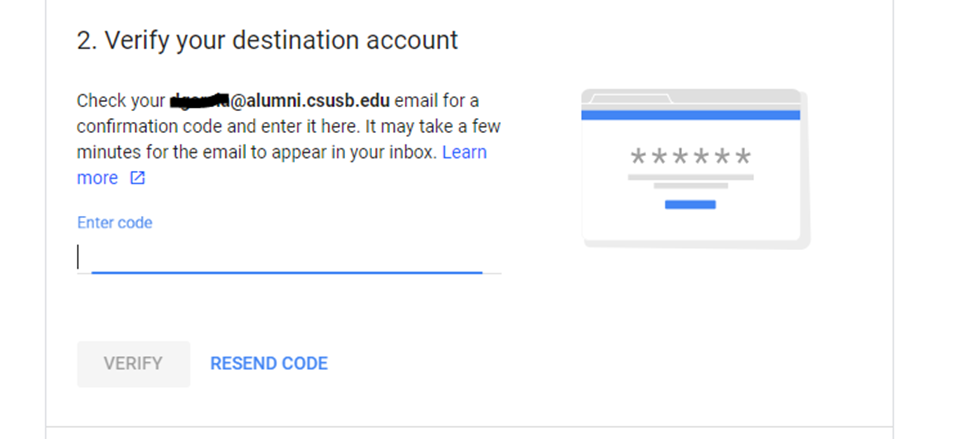The width and height of the screenshot is (975, 439).
Task: Click the external link icon after Learn more
Action: coord(138,179)
